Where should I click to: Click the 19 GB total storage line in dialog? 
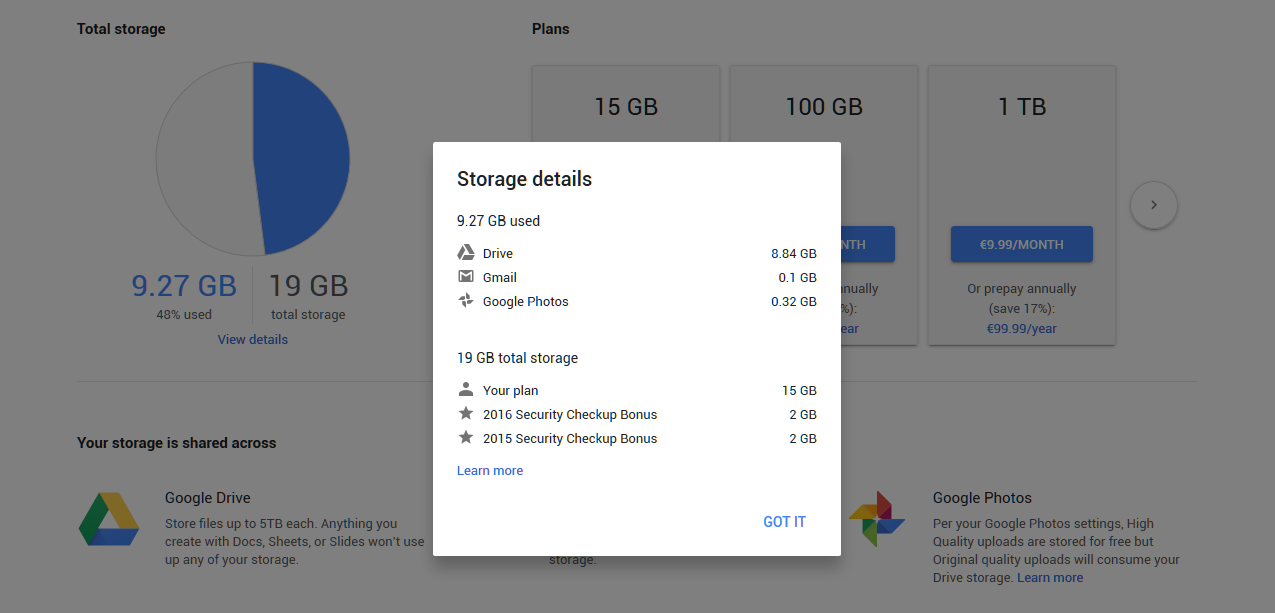pyautogui.click(x=517, y=358)
